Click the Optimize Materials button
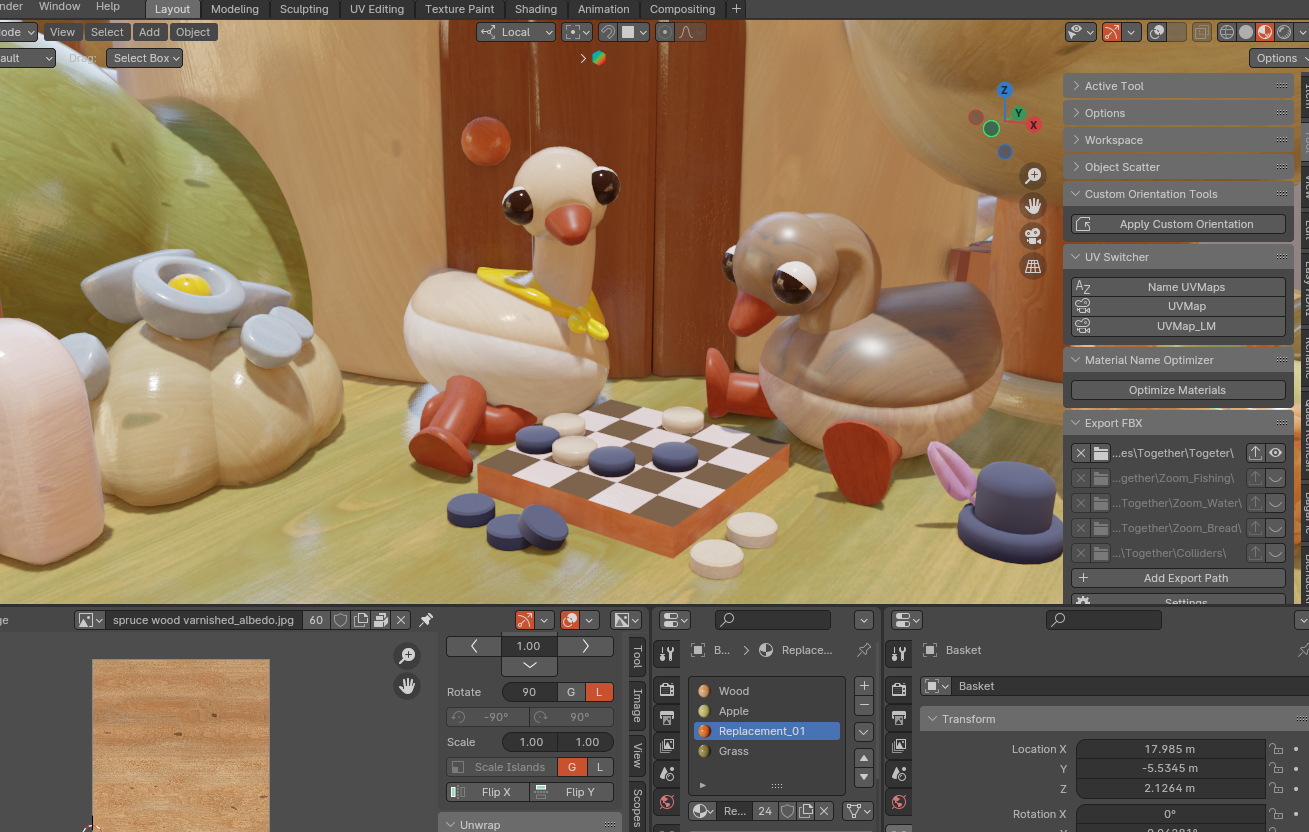The height and width of the screenshot is (832, 1309). click(x=1177, y=390)
